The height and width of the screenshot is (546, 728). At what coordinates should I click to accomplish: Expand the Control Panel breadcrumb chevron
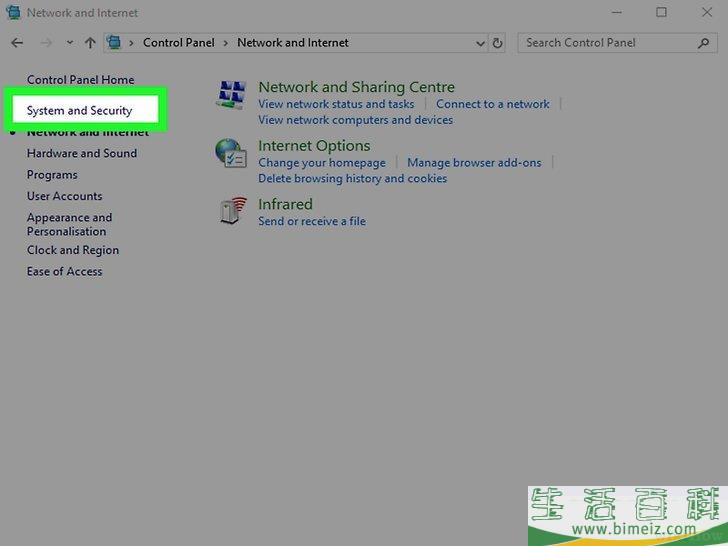[x=226, y=43]
